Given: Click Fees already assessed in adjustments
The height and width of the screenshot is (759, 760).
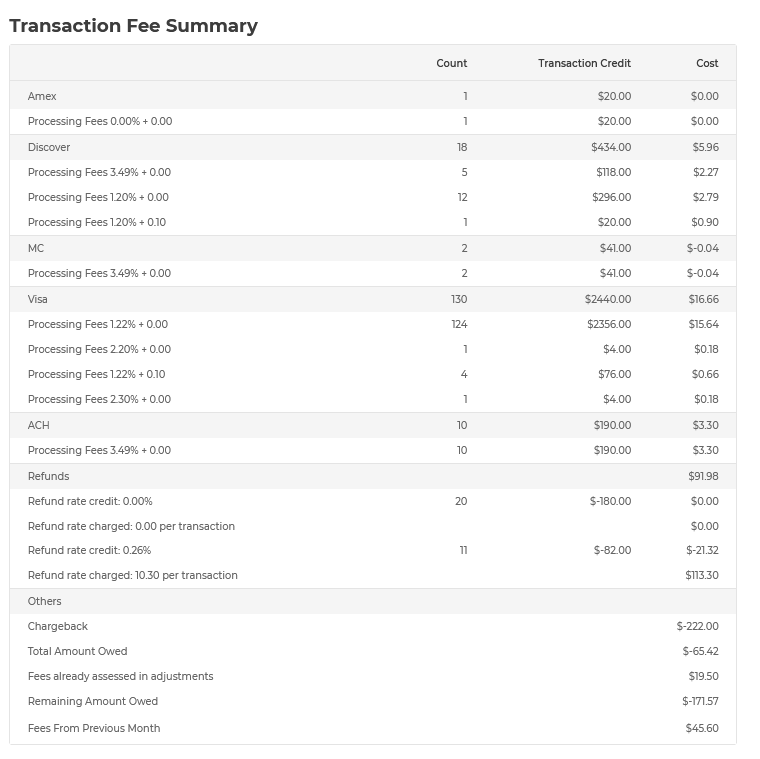Looking at the screenshot, I should pos(120,676).
